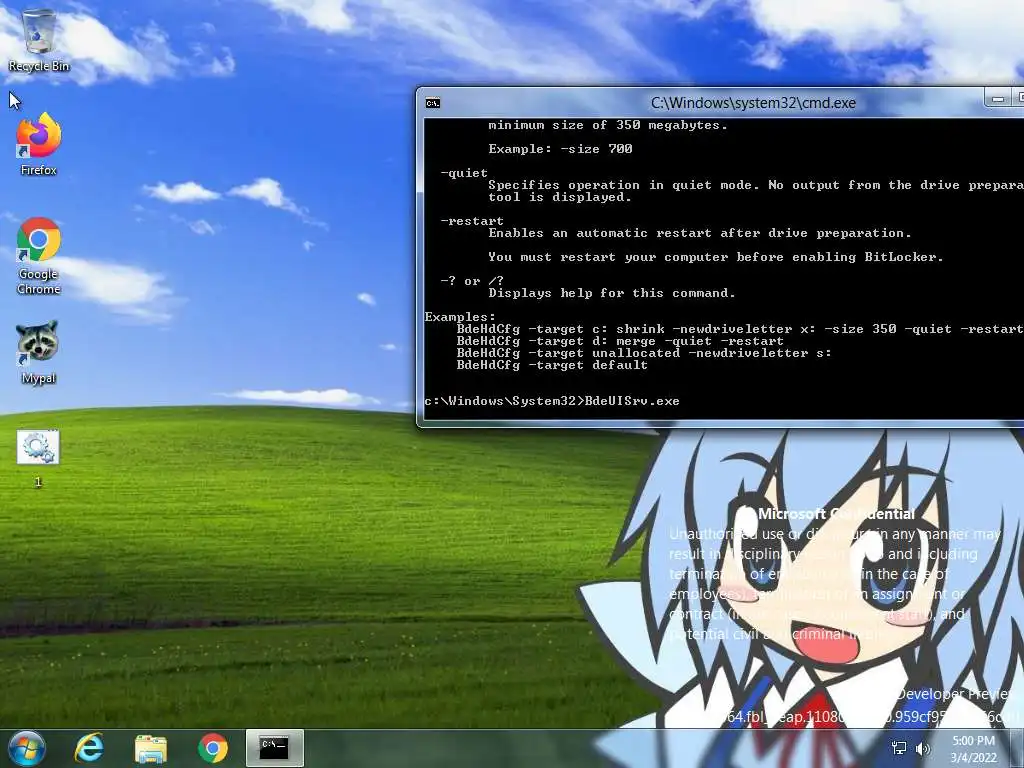
Task: Open File Explorer from the taskbar
Action: (x=151, y=748)
